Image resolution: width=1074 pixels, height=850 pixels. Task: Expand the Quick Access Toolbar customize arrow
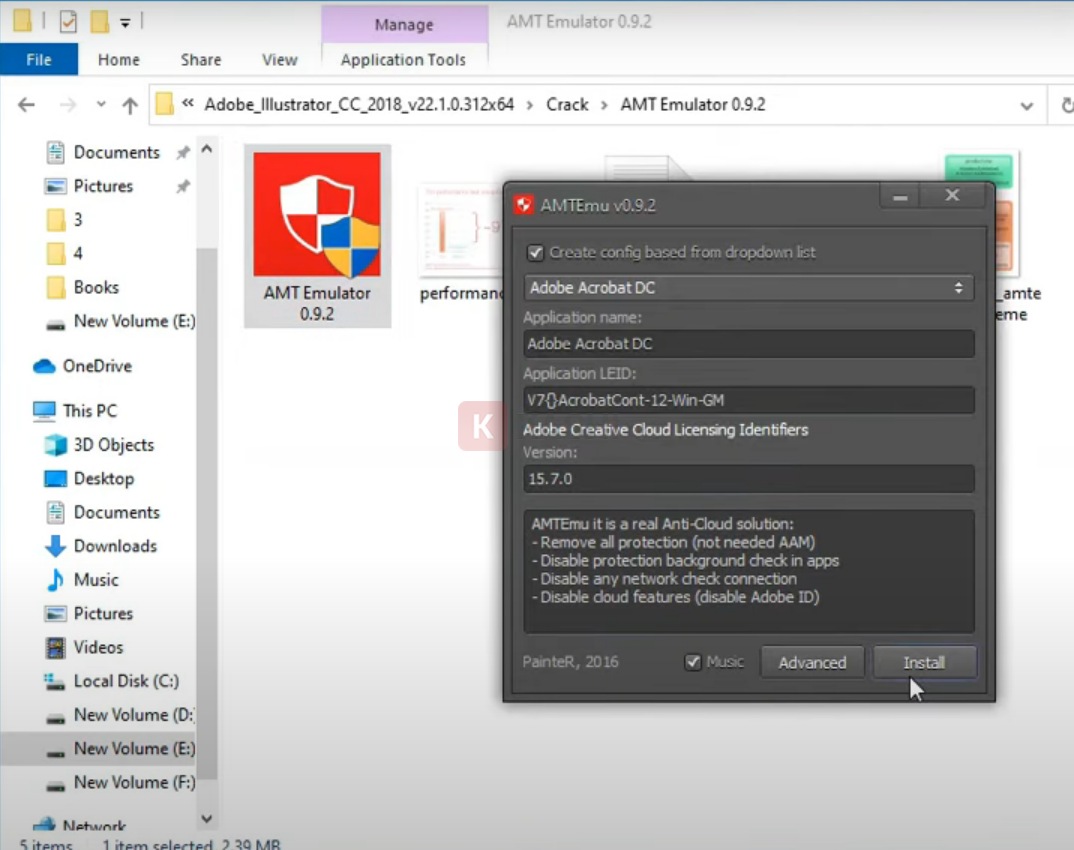(124, 22)
